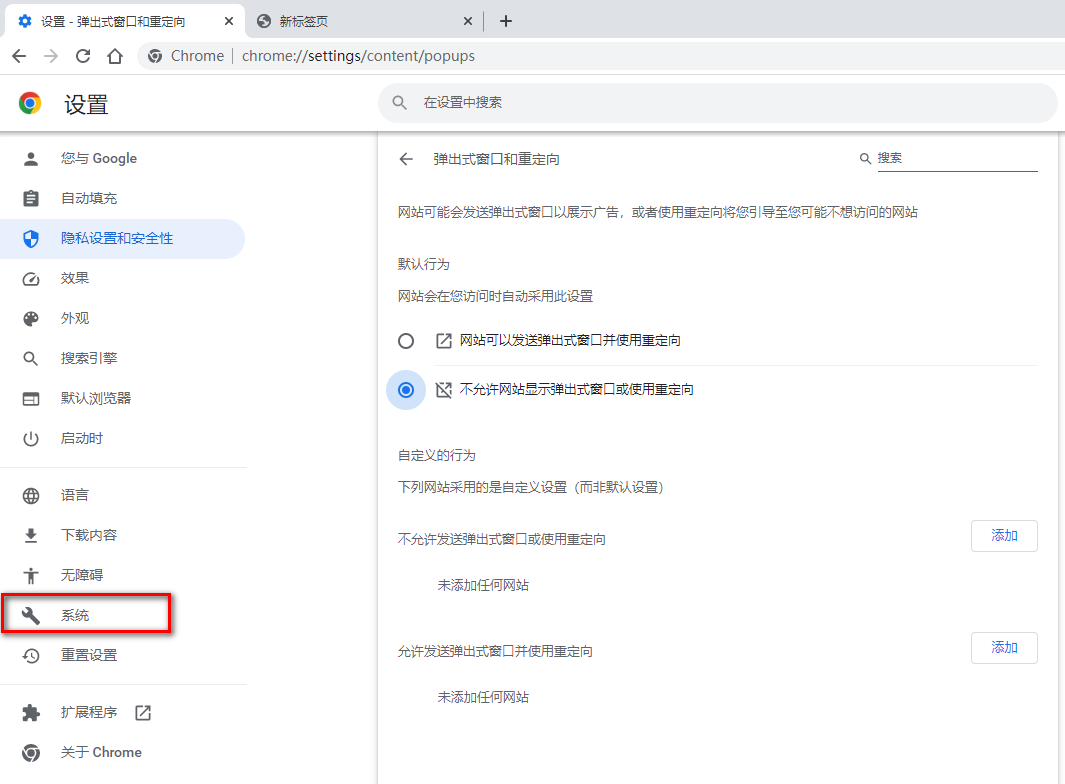Click the palette icon for 外观
Screen dimensions: 1065x784
click(31, 319)
